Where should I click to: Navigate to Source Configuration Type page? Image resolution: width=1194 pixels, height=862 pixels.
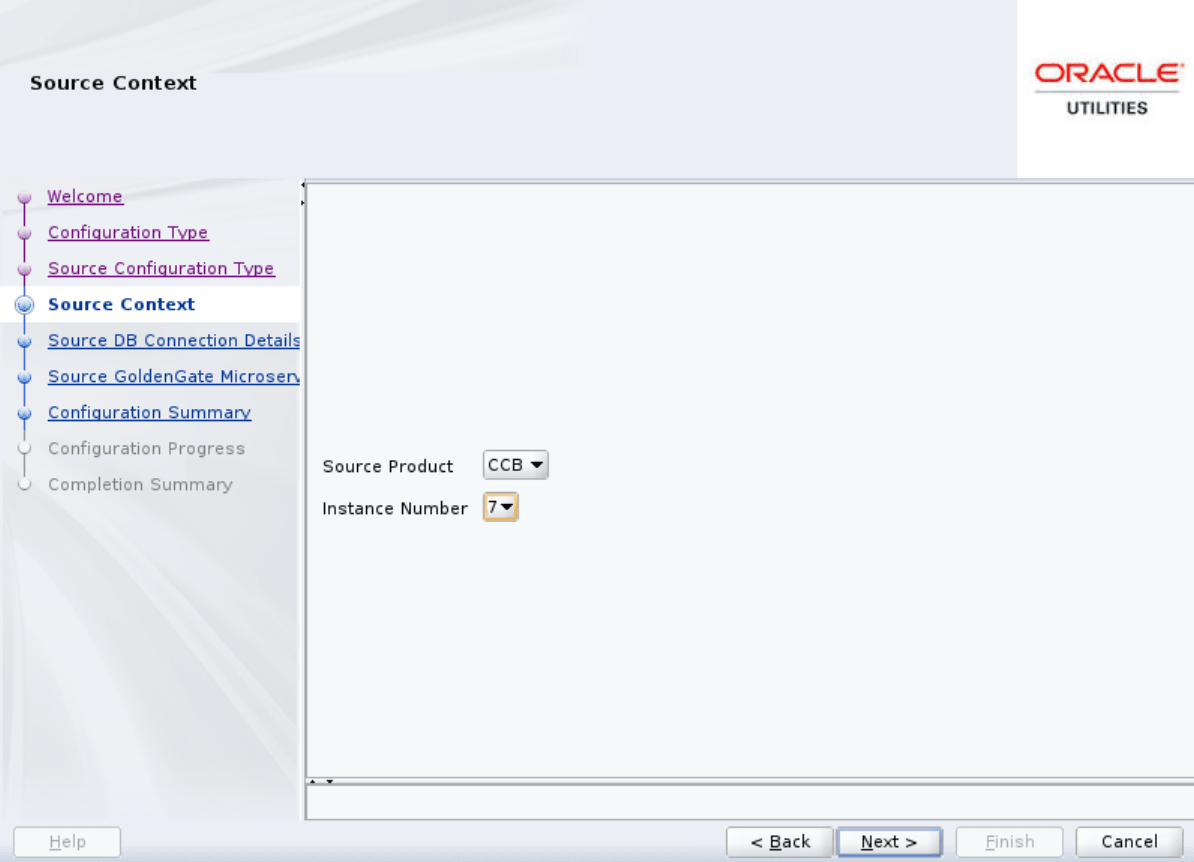point(161,268)
